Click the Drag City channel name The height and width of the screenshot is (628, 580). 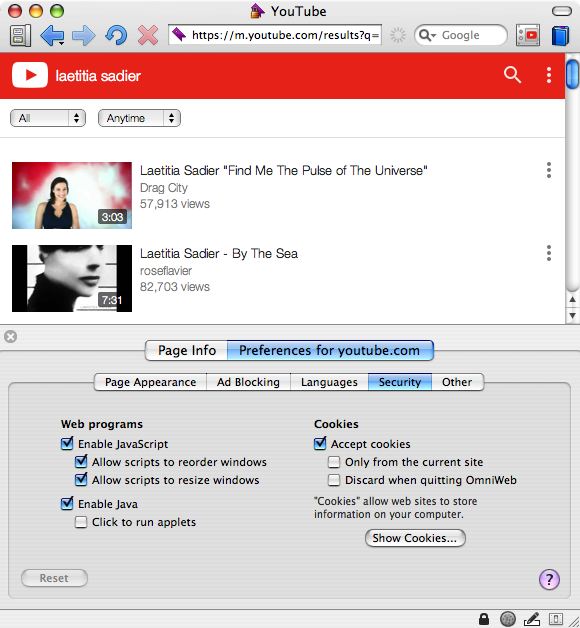164,188
